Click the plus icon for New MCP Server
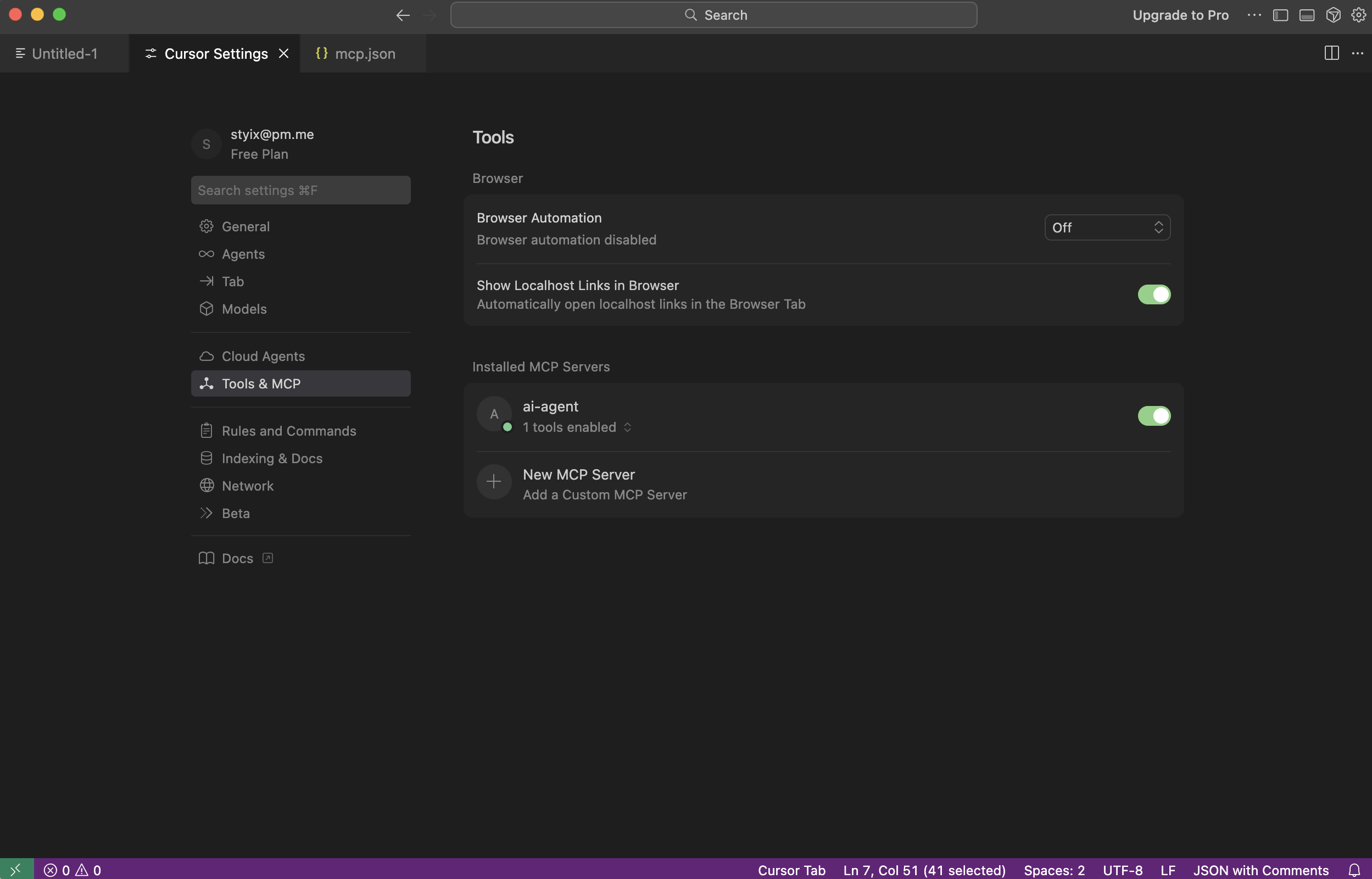The image size is (1372, 879). [x=494, y=482]
